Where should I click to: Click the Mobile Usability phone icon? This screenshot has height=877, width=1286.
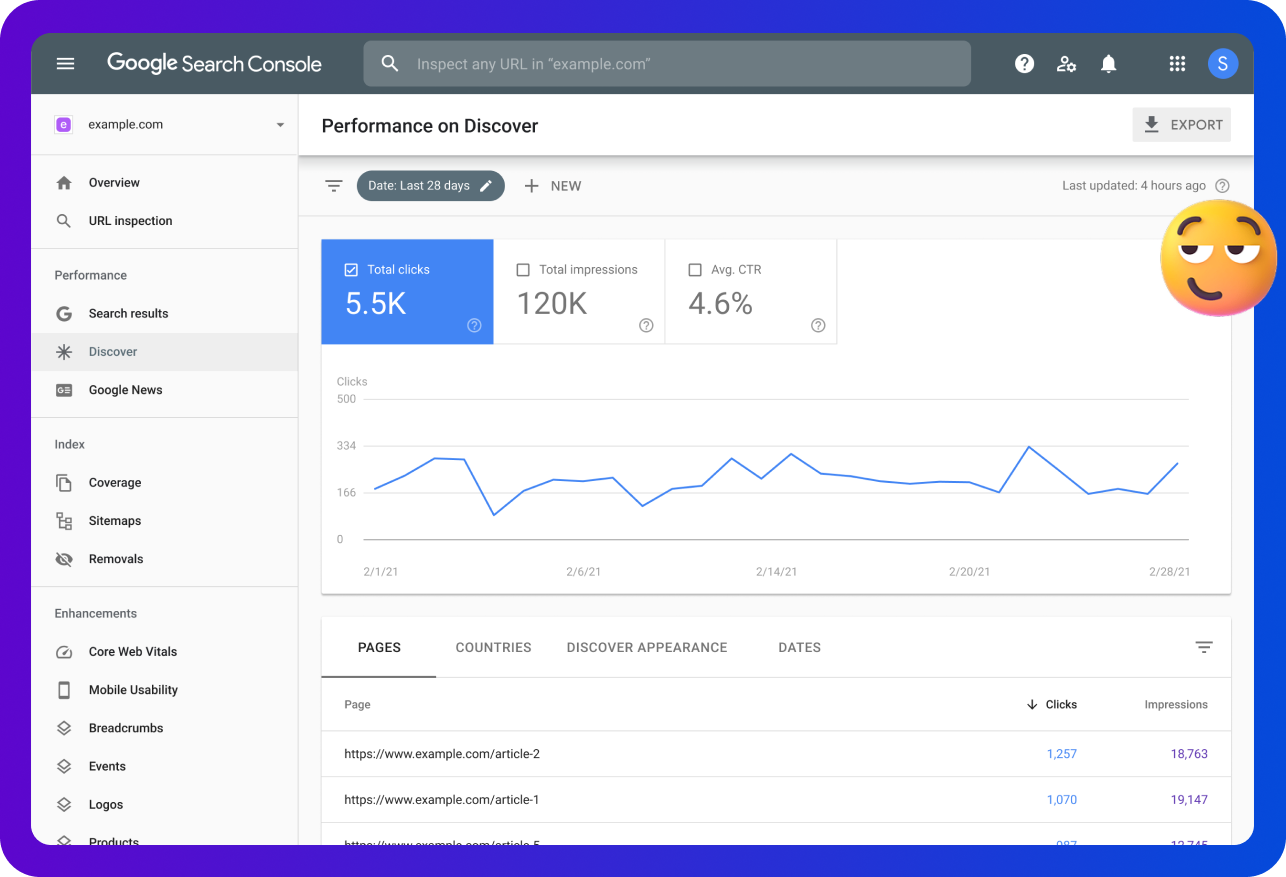pos(64,690)
